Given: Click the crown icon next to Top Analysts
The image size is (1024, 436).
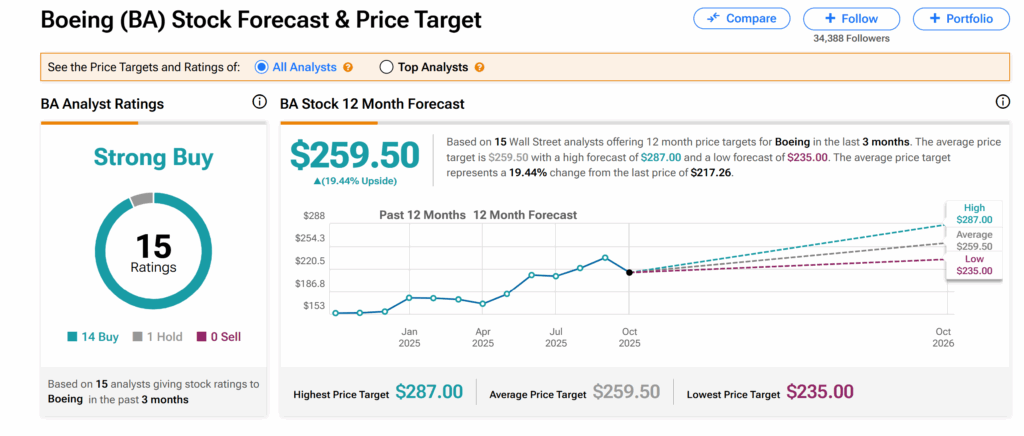Looking at the screenshot, I should (x=479, y=67).
